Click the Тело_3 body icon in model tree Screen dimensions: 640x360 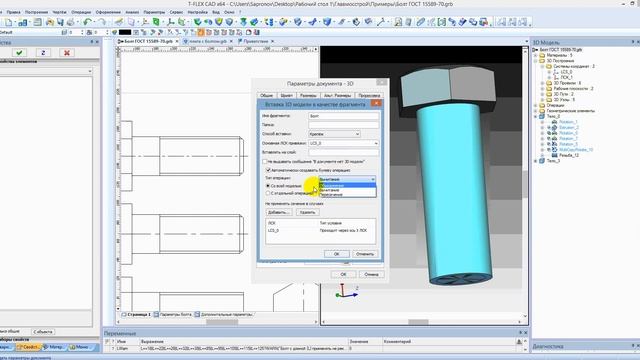point(542,161)
